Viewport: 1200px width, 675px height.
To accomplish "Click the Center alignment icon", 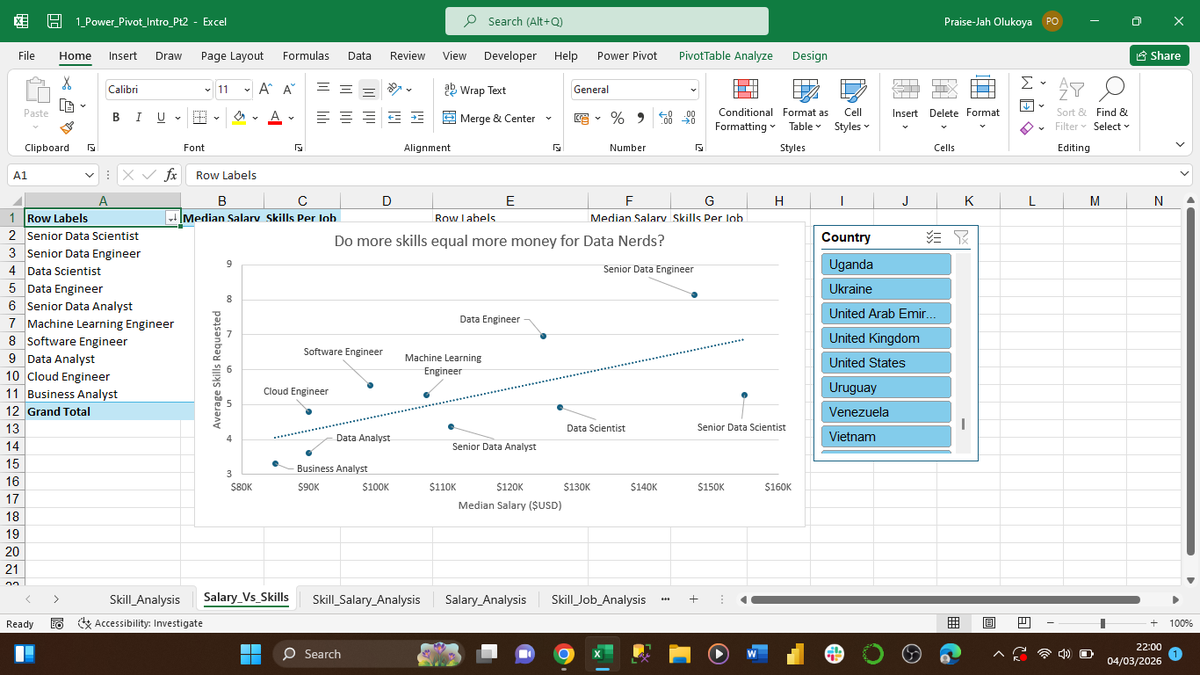I will [x=347, y=118].
